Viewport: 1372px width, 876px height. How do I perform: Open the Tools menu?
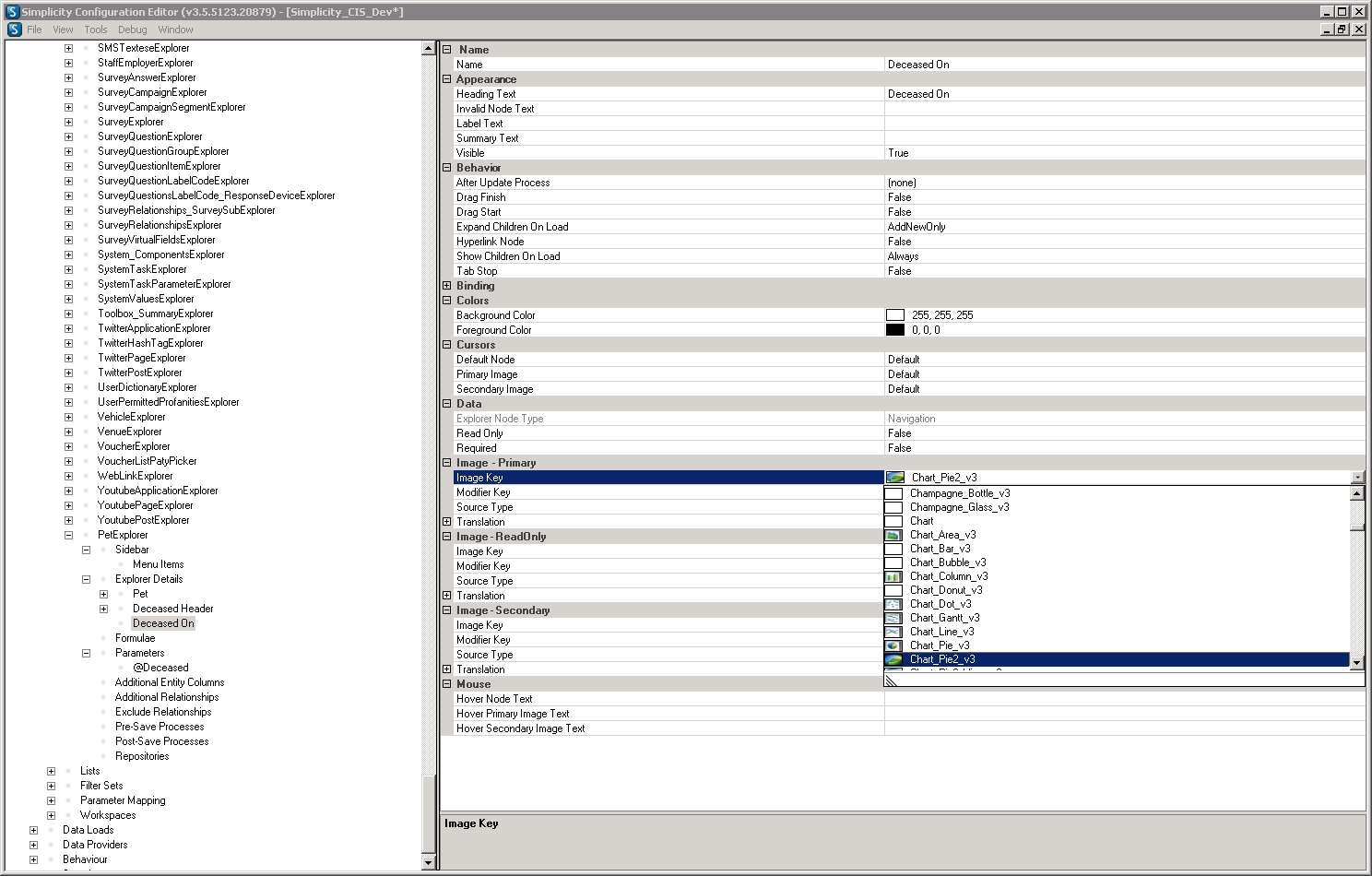click(96, 30)
